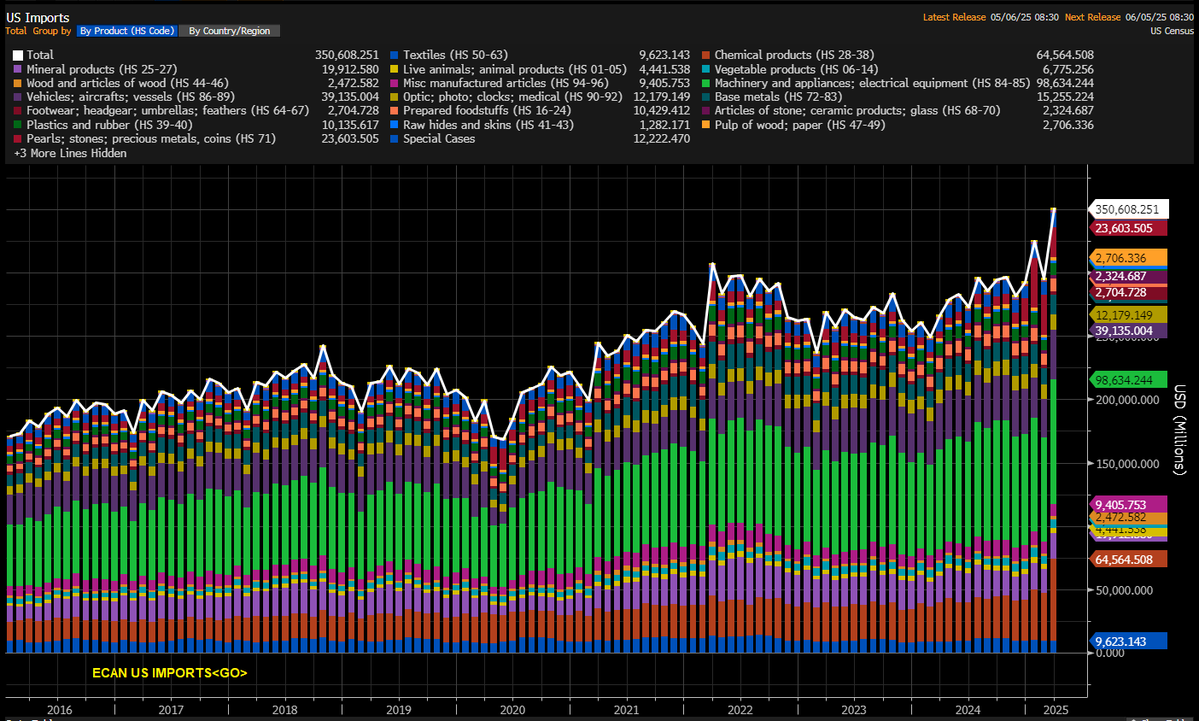Click the Chemical products (HS 28-38) color swatch
The width and height of the screenshot is (1199, 721).
pyautogui.click(x=705, y=55)
